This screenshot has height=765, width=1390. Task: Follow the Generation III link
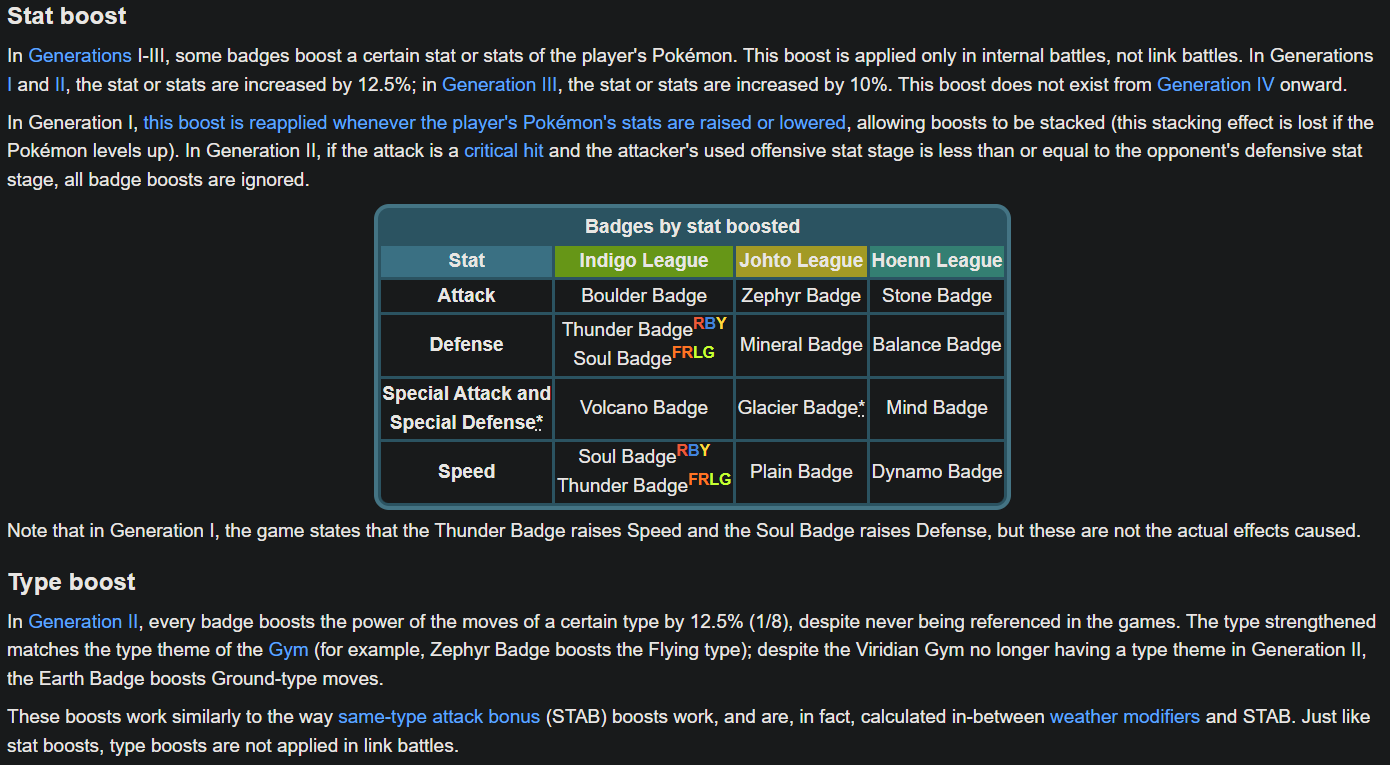point(500,85)
